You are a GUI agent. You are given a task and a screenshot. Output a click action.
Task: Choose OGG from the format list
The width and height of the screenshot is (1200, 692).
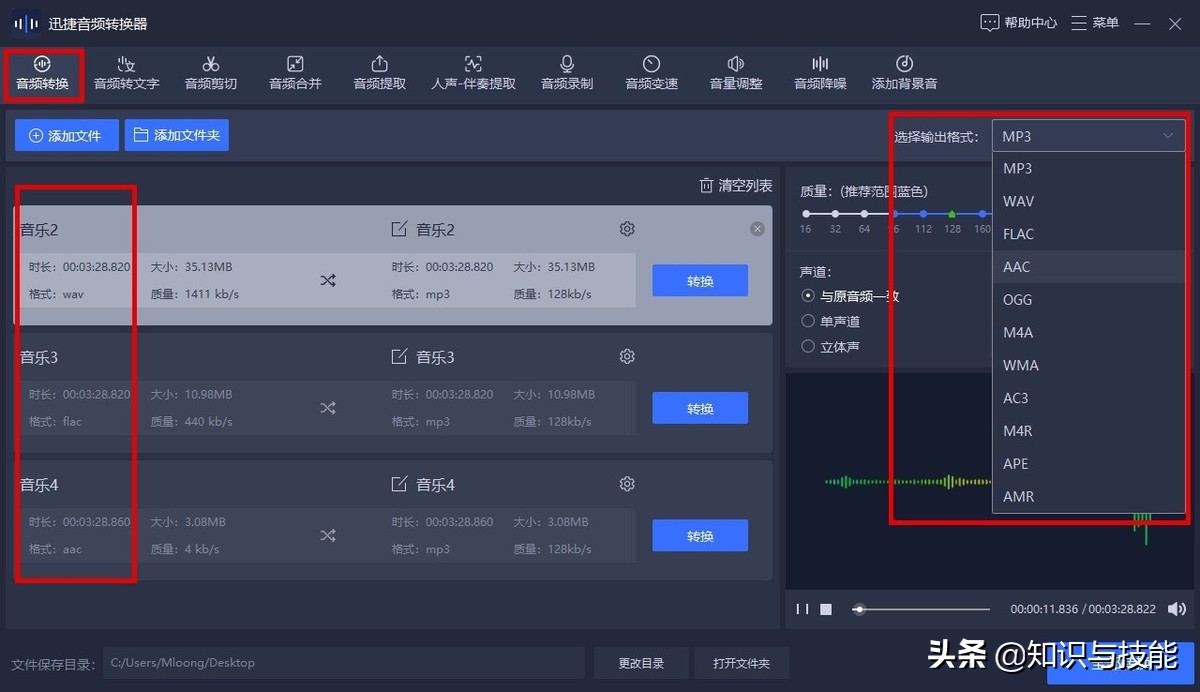pos(1088,299)
